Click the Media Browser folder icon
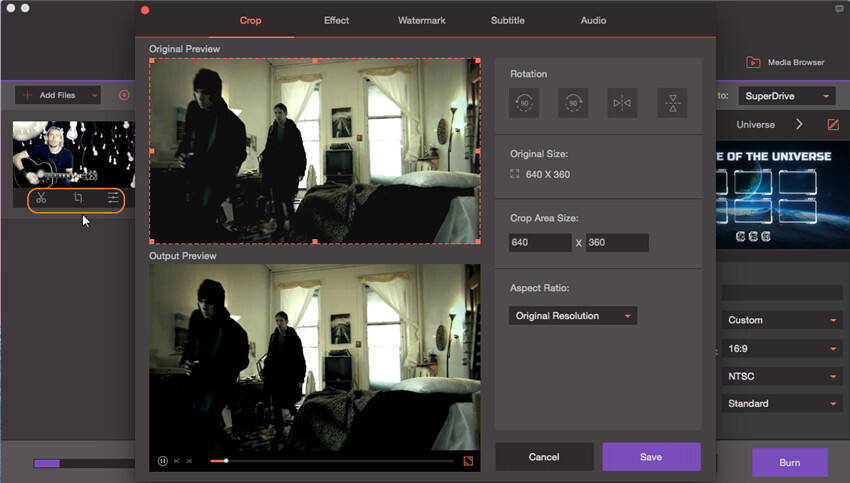The image size is (850, 483). point(753,62)
